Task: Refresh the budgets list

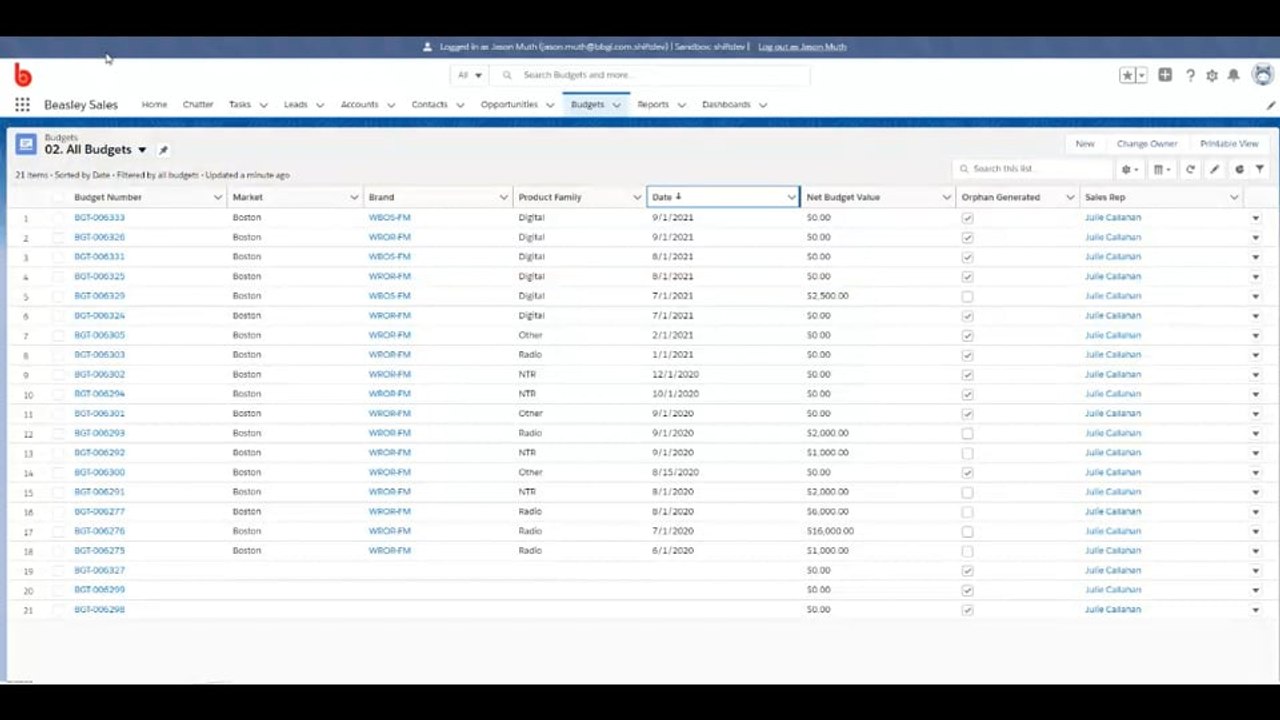Action: (x=1190, y=169)
